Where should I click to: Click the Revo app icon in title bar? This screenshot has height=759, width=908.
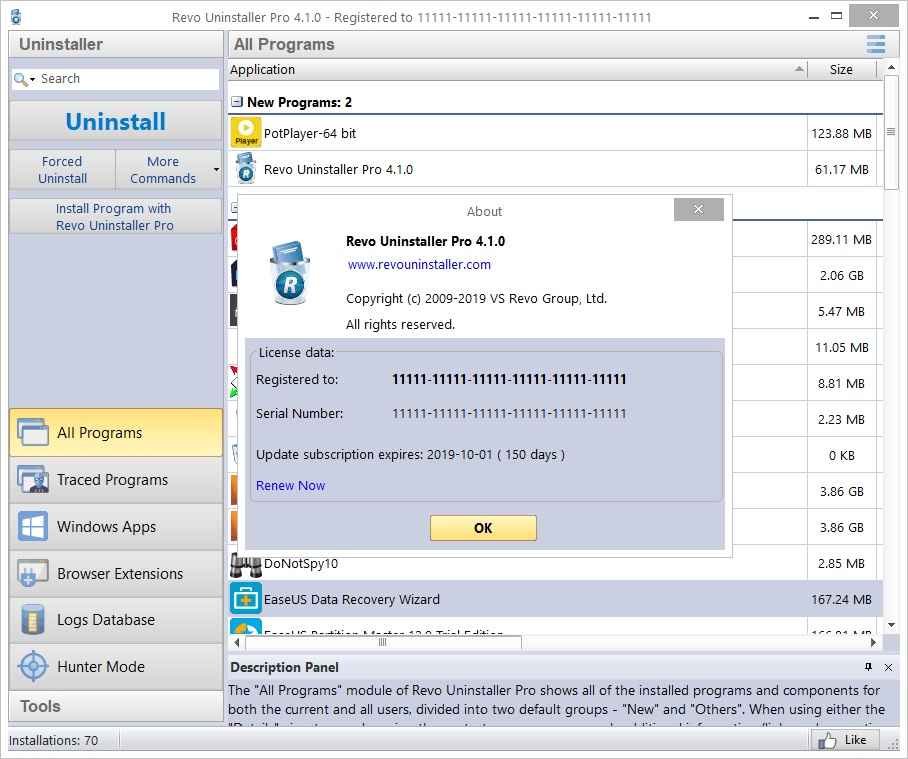tap(16, 17)
